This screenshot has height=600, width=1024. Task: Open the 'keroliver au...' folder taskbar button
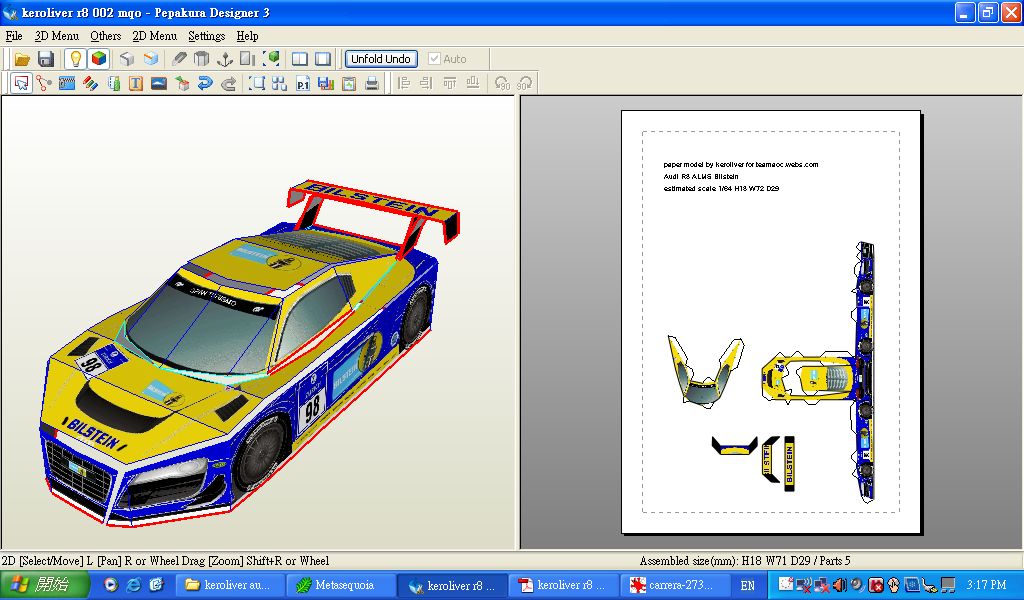coord(232,585)
